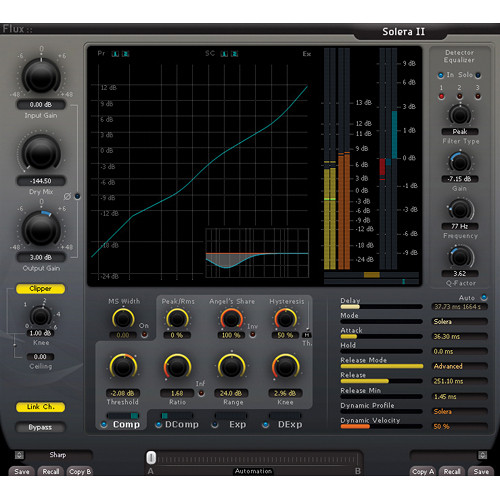Toggle the phase invert LED beside Dry Mix
Screen dimensions: 500x500
(x=77, y=196)
